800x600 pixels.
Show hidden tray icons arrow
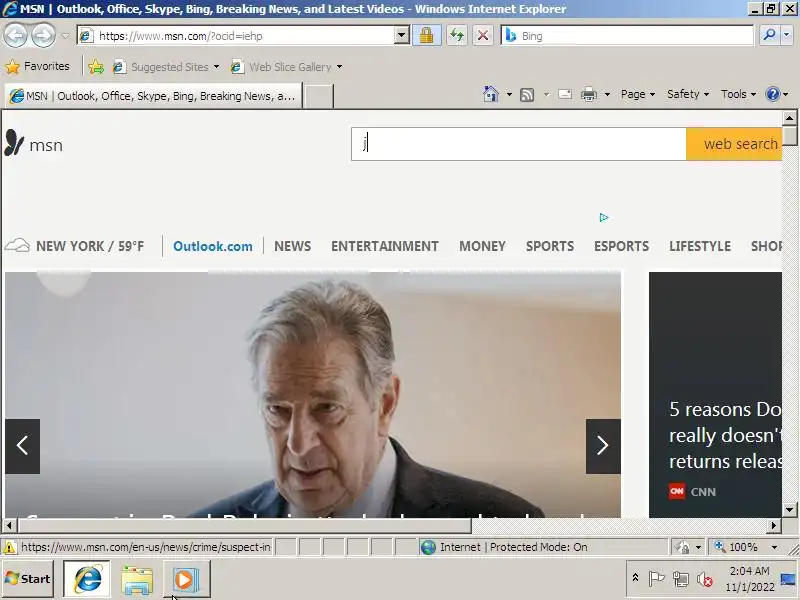(x=635, y=578)
